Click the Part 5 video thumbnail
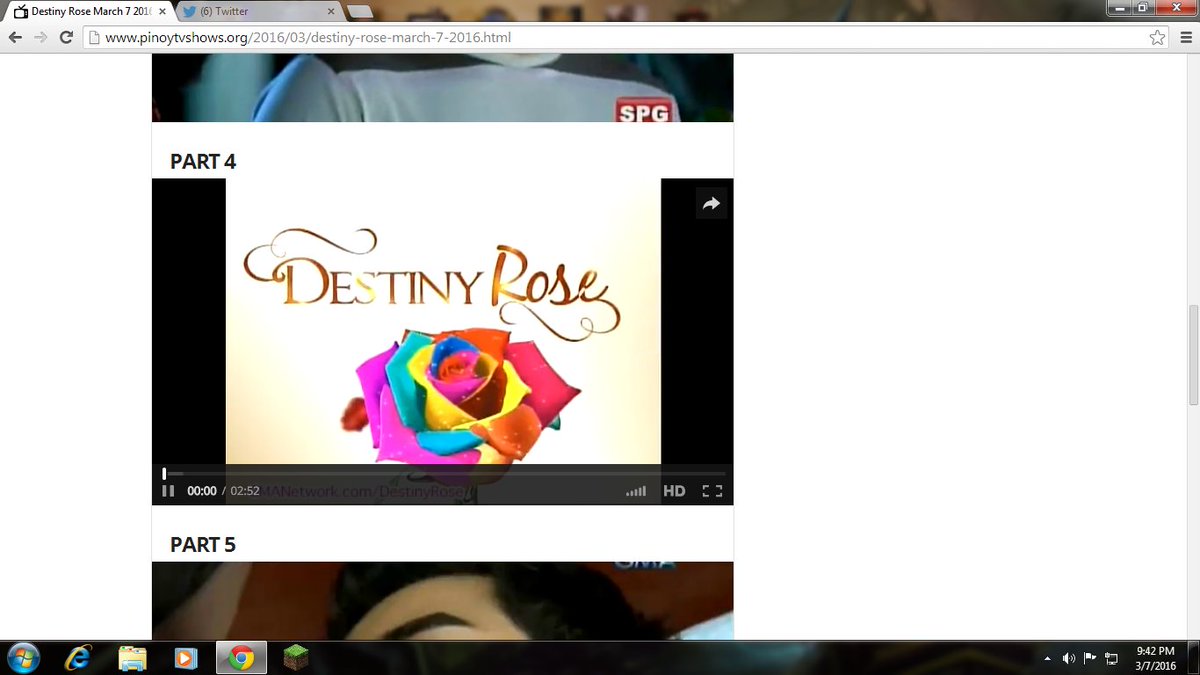Image resolution: width=1200 pixels, height=675 pixels. (x=442, y=600)
